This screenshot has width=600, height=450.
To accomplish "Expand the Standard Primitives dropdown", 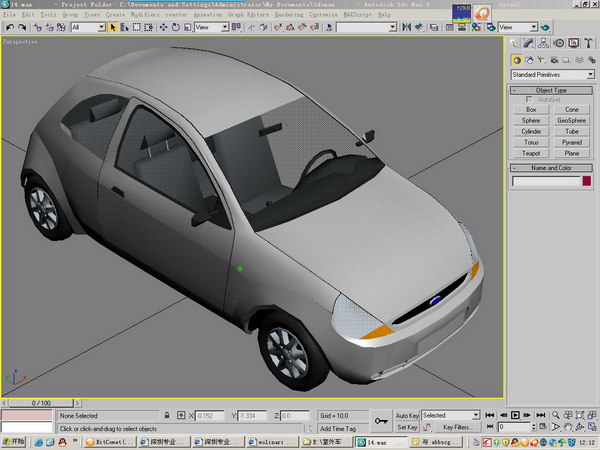I will click(x=589, y=74).
